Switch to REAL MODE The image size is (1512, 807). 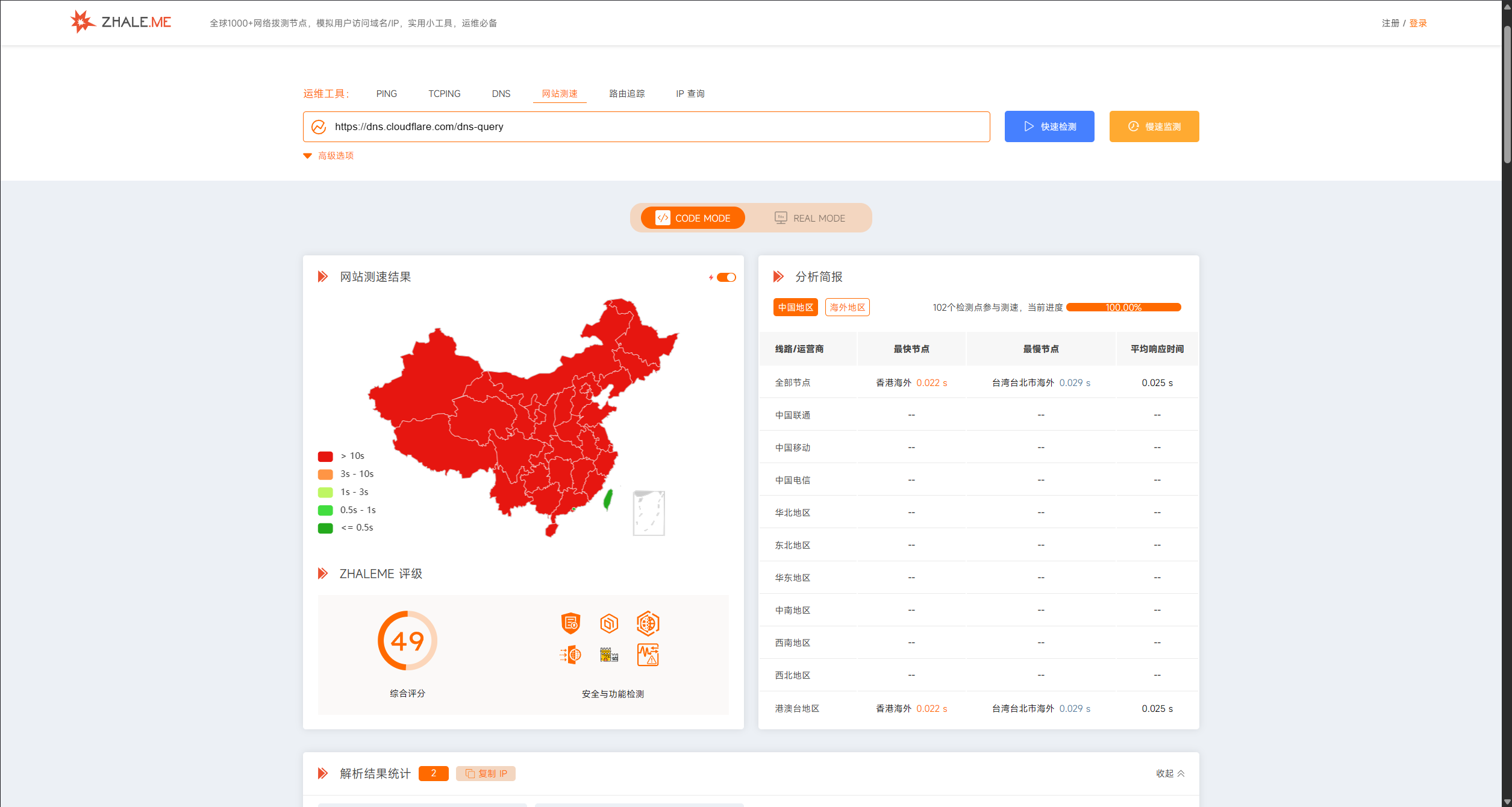[x=810, y=218]
